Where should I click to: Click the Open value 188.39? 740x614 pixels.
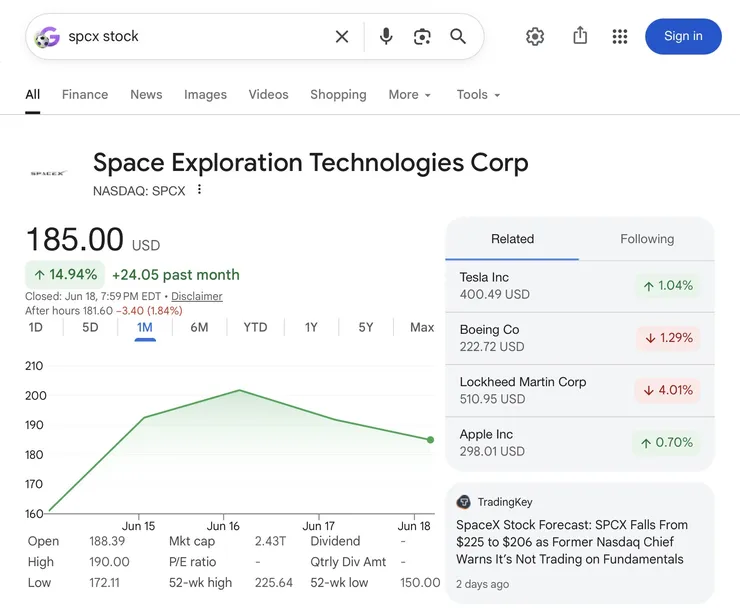[x=107, y=541]
